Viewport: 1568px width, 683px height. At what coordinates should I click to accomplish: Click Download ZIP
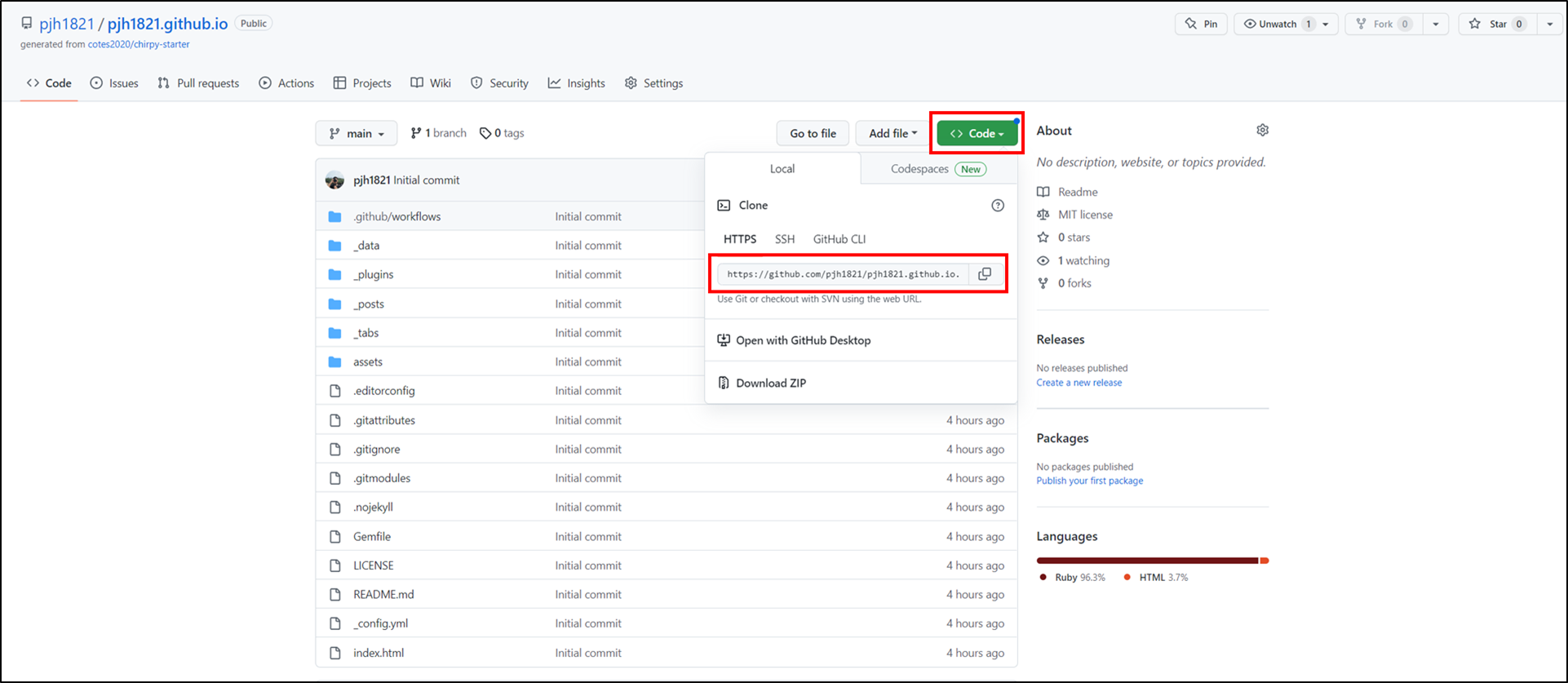pos(771,383)
